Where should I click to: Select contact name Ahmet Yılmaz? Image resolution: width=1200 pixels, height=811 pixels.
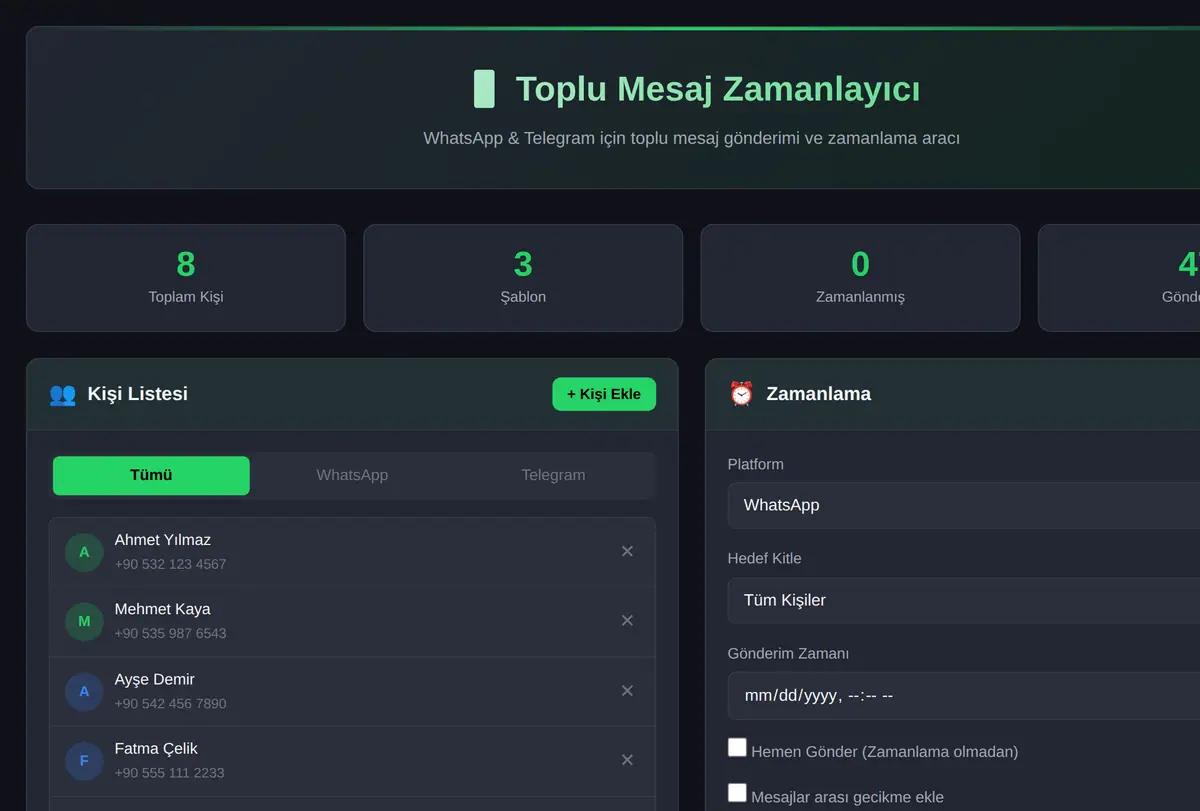(163, 540)
